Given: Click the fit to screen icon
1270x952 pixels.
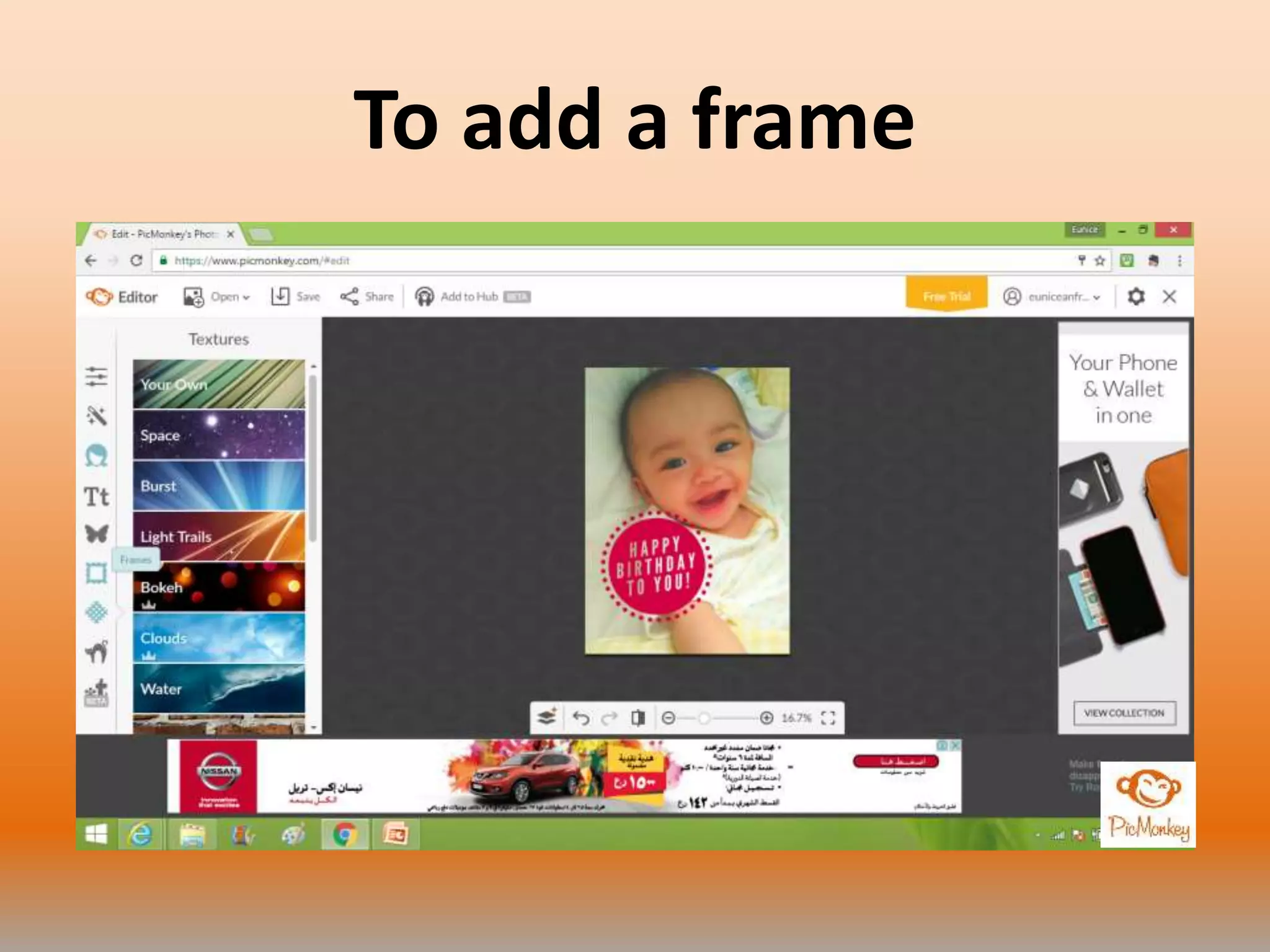Looking at the screenshot, I should [x=828, y=718].
